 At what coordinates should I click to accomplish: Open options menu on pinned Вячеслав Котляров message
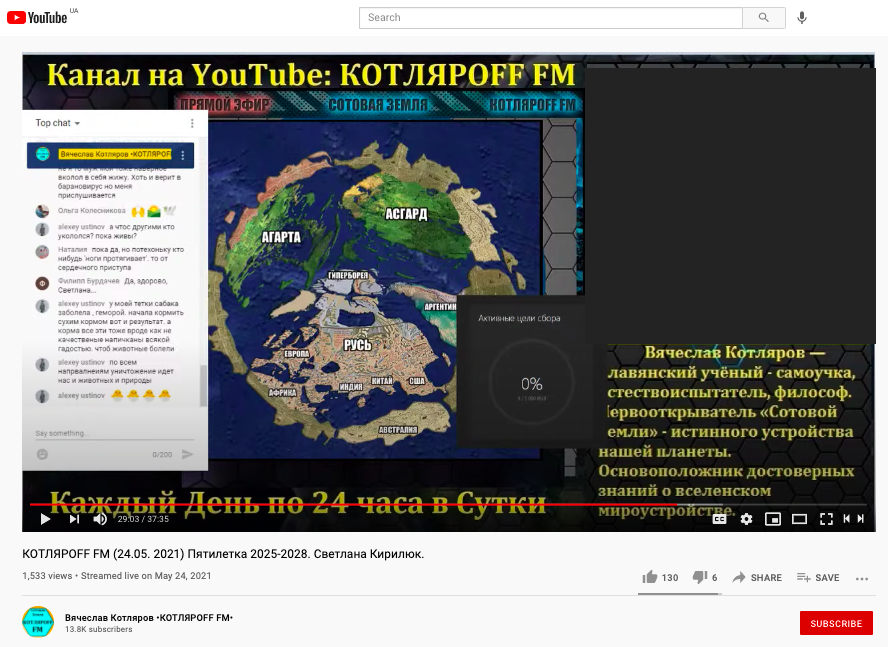coord(182,155)
